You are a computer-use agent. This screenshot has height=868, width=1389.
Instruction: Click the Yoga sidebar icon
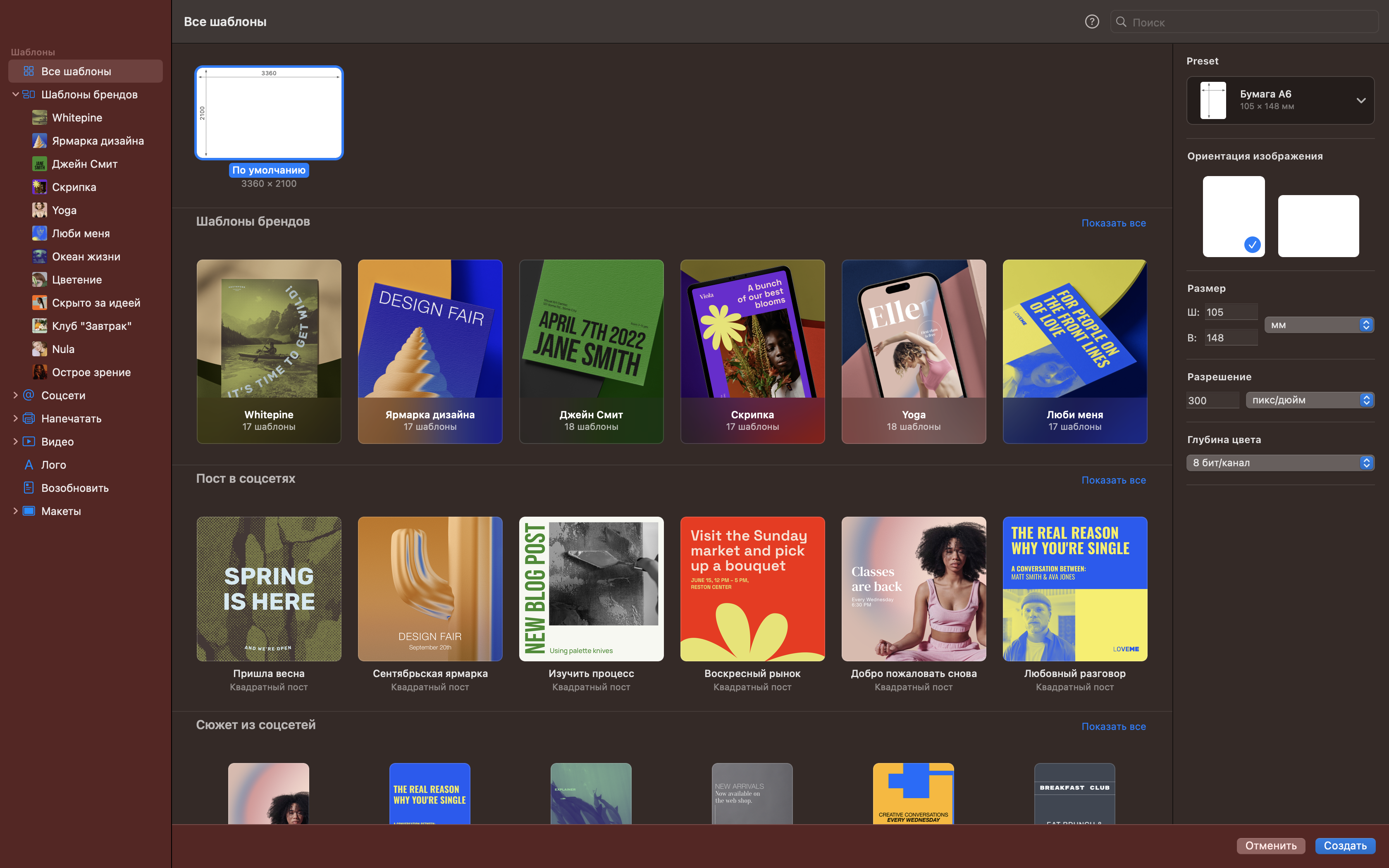tap(40, 210)
